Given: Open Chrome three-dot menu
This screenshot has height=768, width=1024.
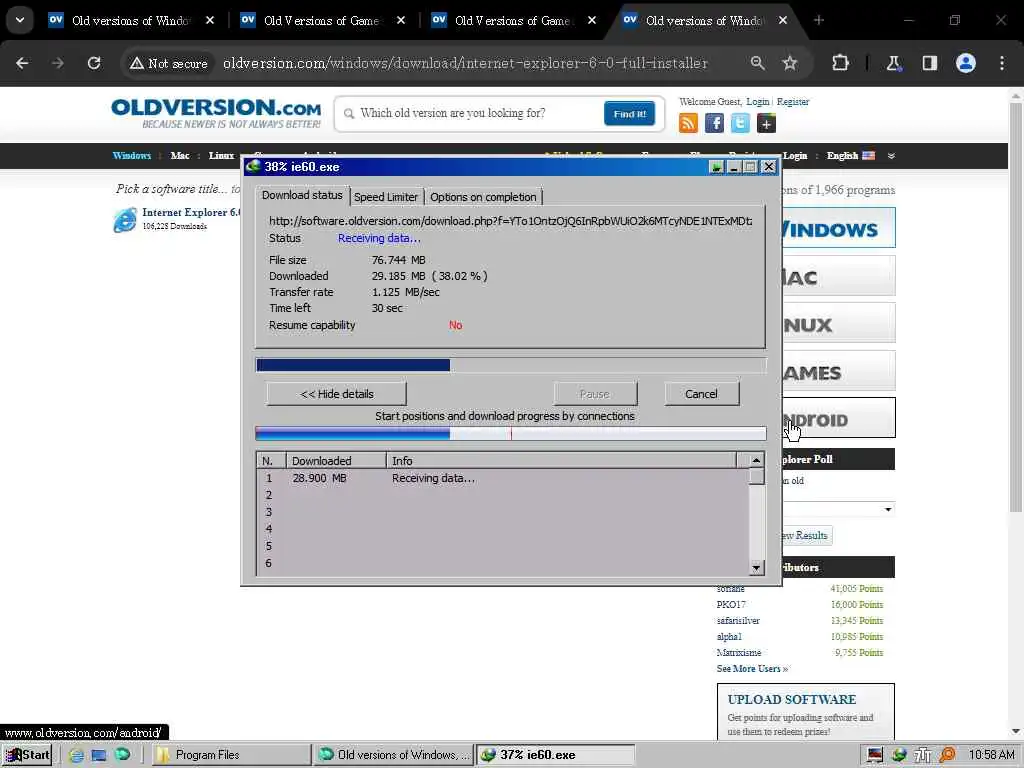Looking at the screenshot, I should [x=1002, y=63].
